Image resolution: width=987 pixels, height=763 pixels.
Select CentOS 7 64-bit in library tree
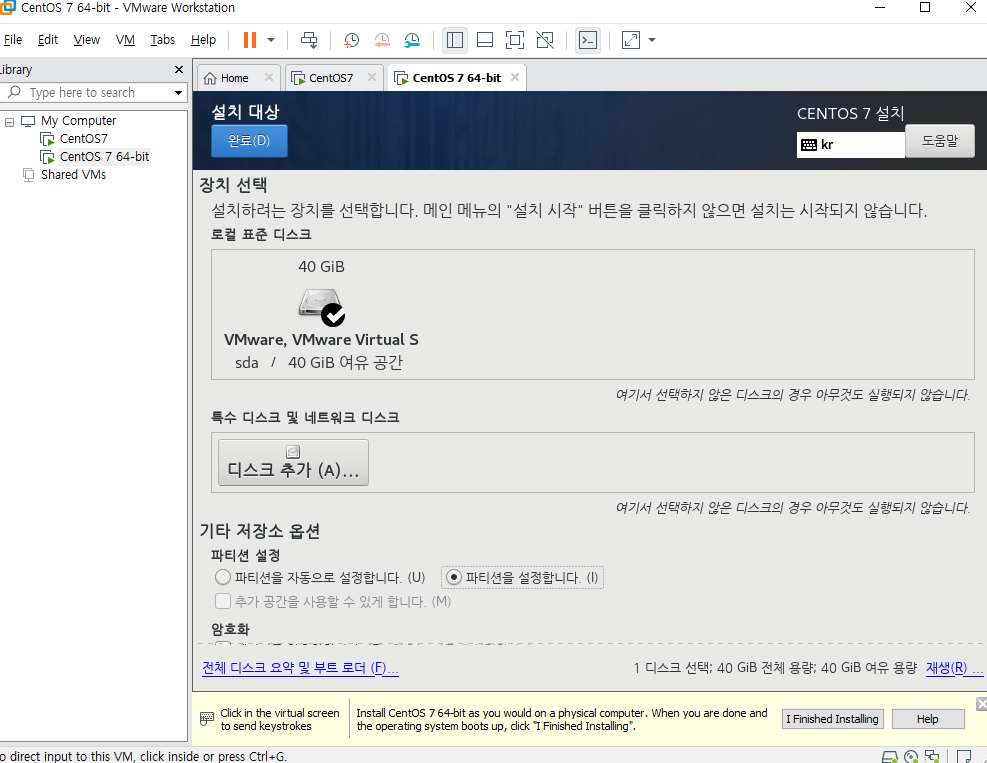pyautogui.click(x=104, y=157)
